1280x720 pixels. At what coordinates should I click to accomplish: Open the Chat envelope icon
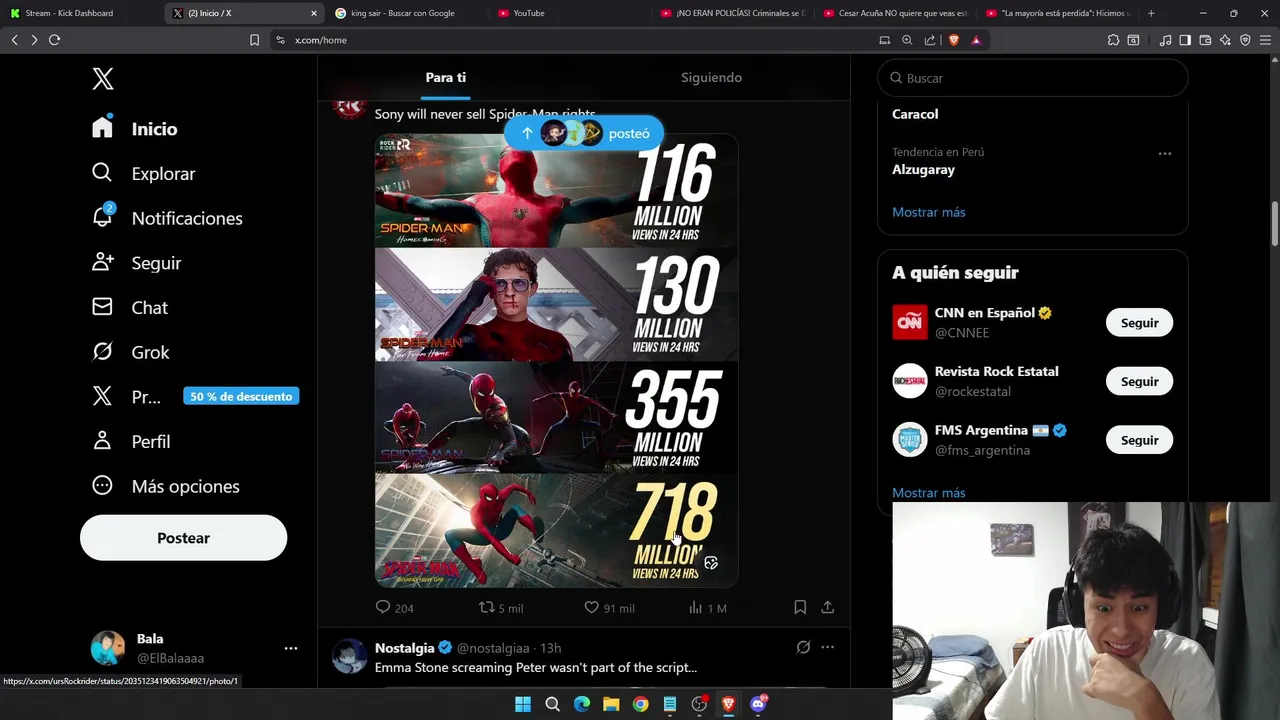coord(102,307)
